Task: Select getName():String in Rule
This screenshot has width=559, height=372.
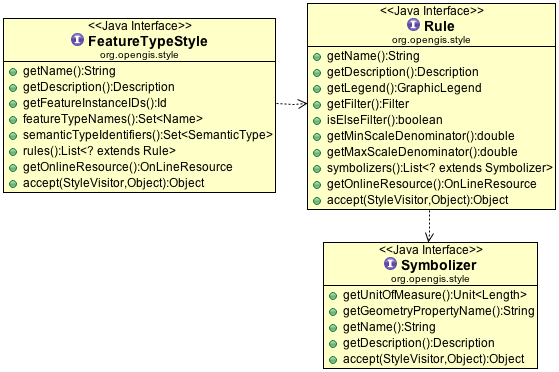Action: (373, 56)
